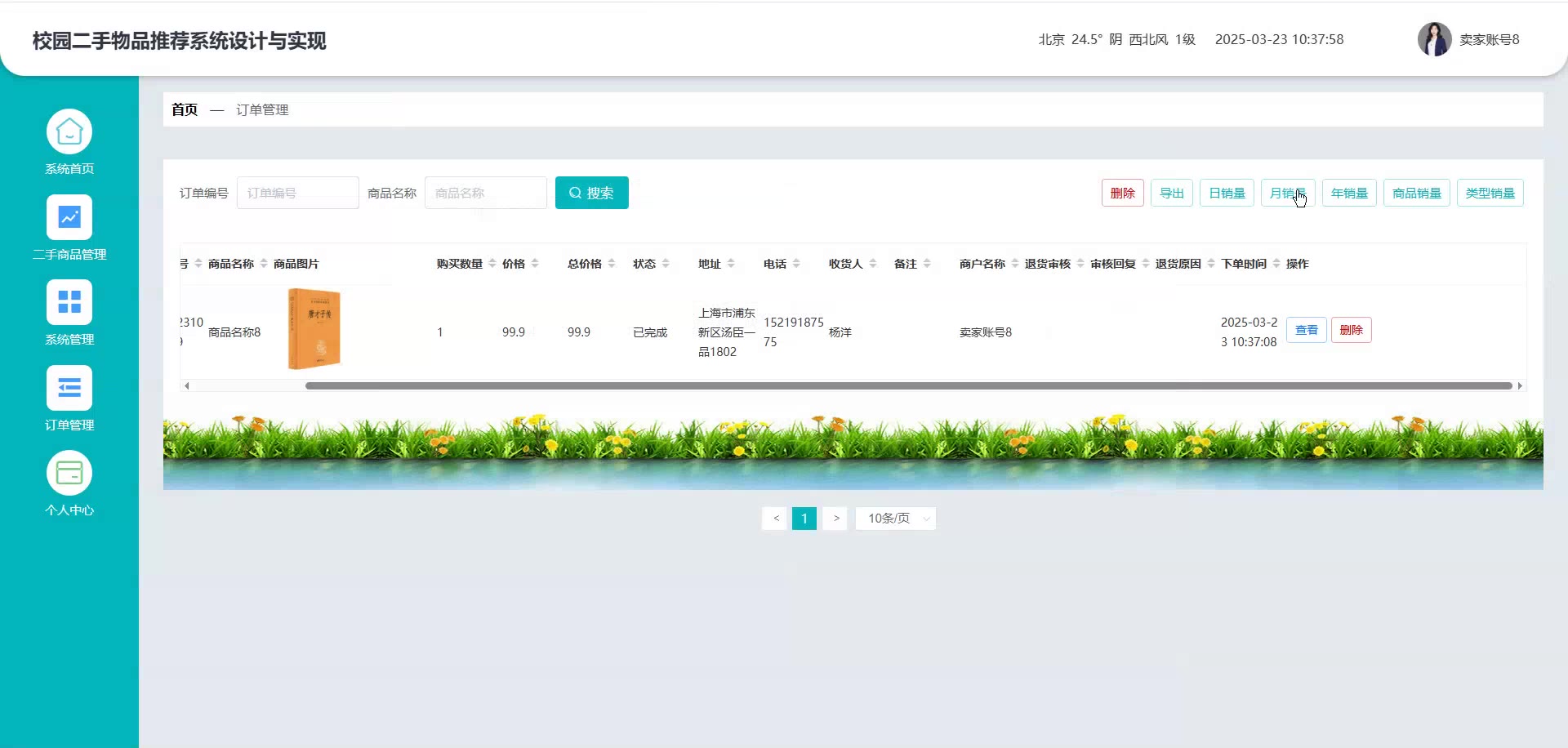Click the red 删除 toolbar button
The width and height of the screenshot is (1568, 748).
1123,193
